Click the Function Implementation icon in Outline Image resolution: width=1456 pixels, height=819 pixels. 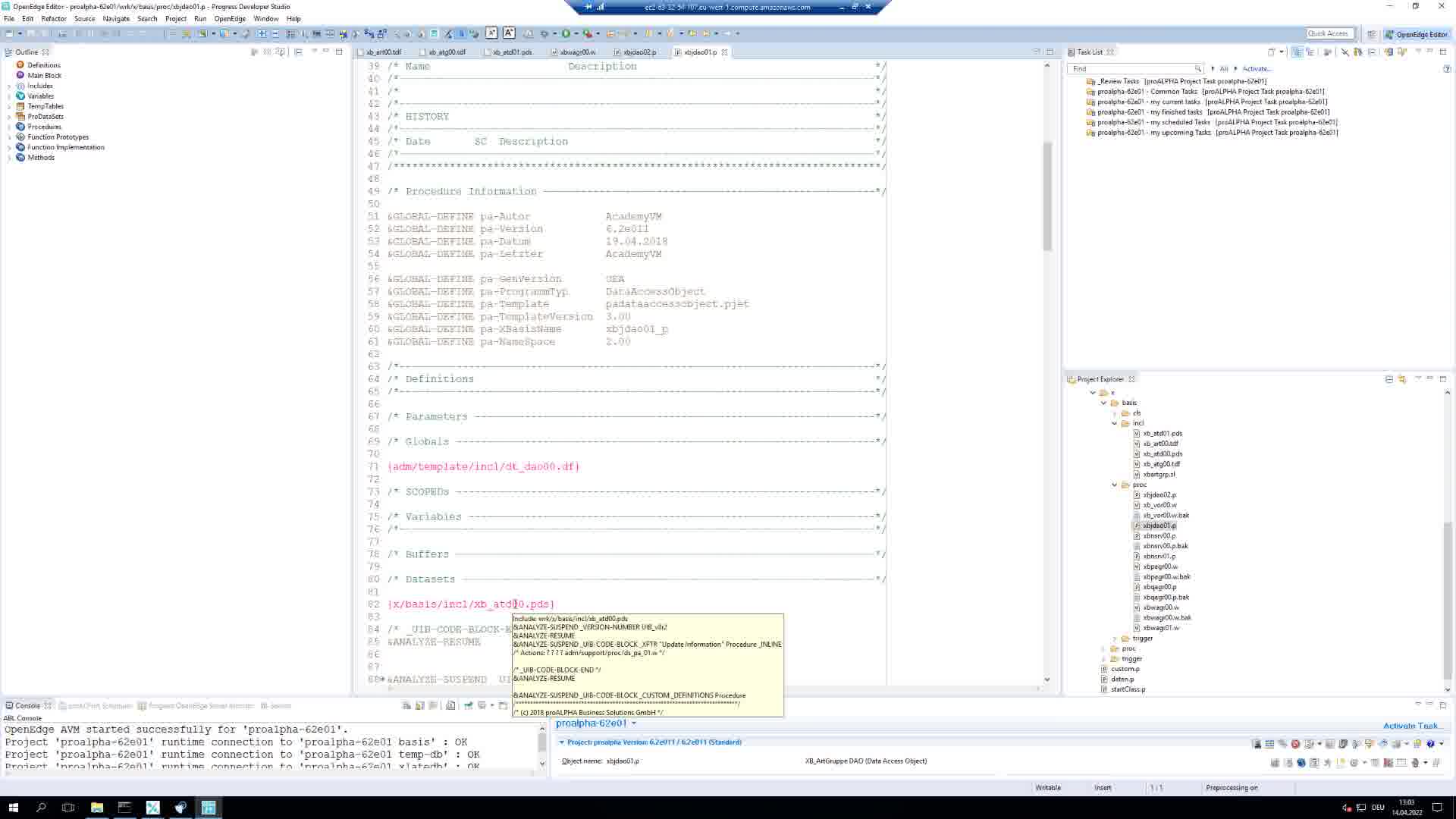tap(20, 148)
